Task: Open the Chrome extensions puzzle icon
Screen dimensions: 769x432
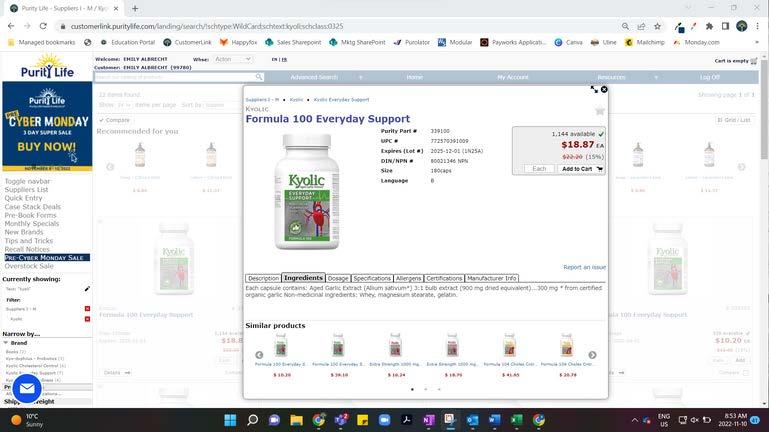Action: 709,26
